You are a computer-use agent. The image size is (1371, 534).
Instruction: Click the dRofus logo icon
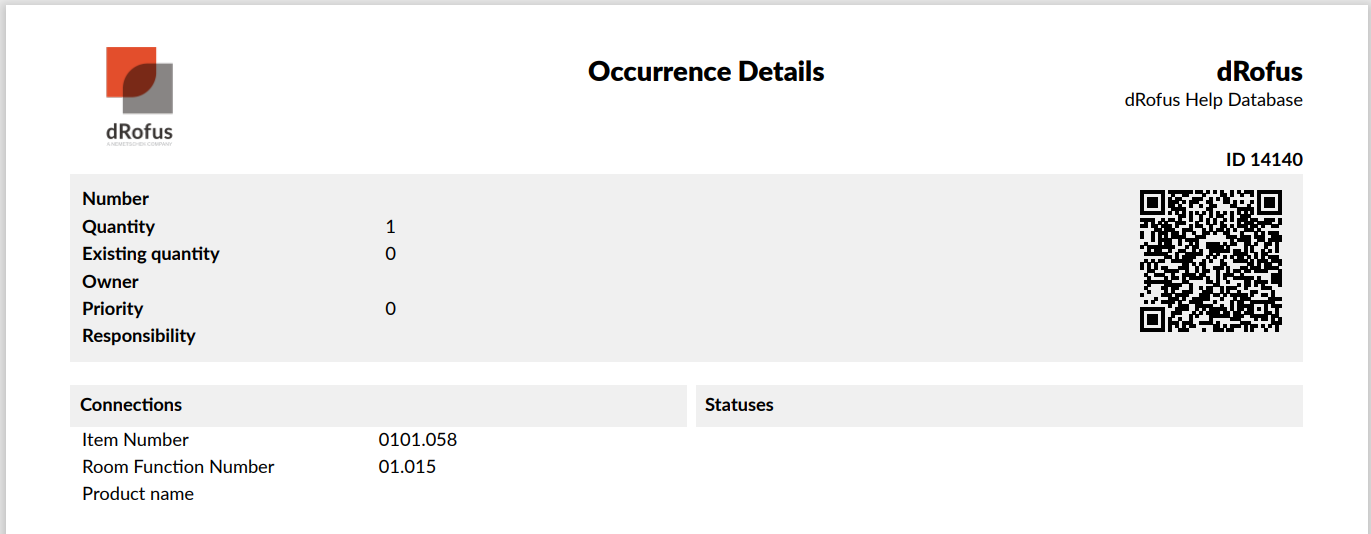(139, 95)
